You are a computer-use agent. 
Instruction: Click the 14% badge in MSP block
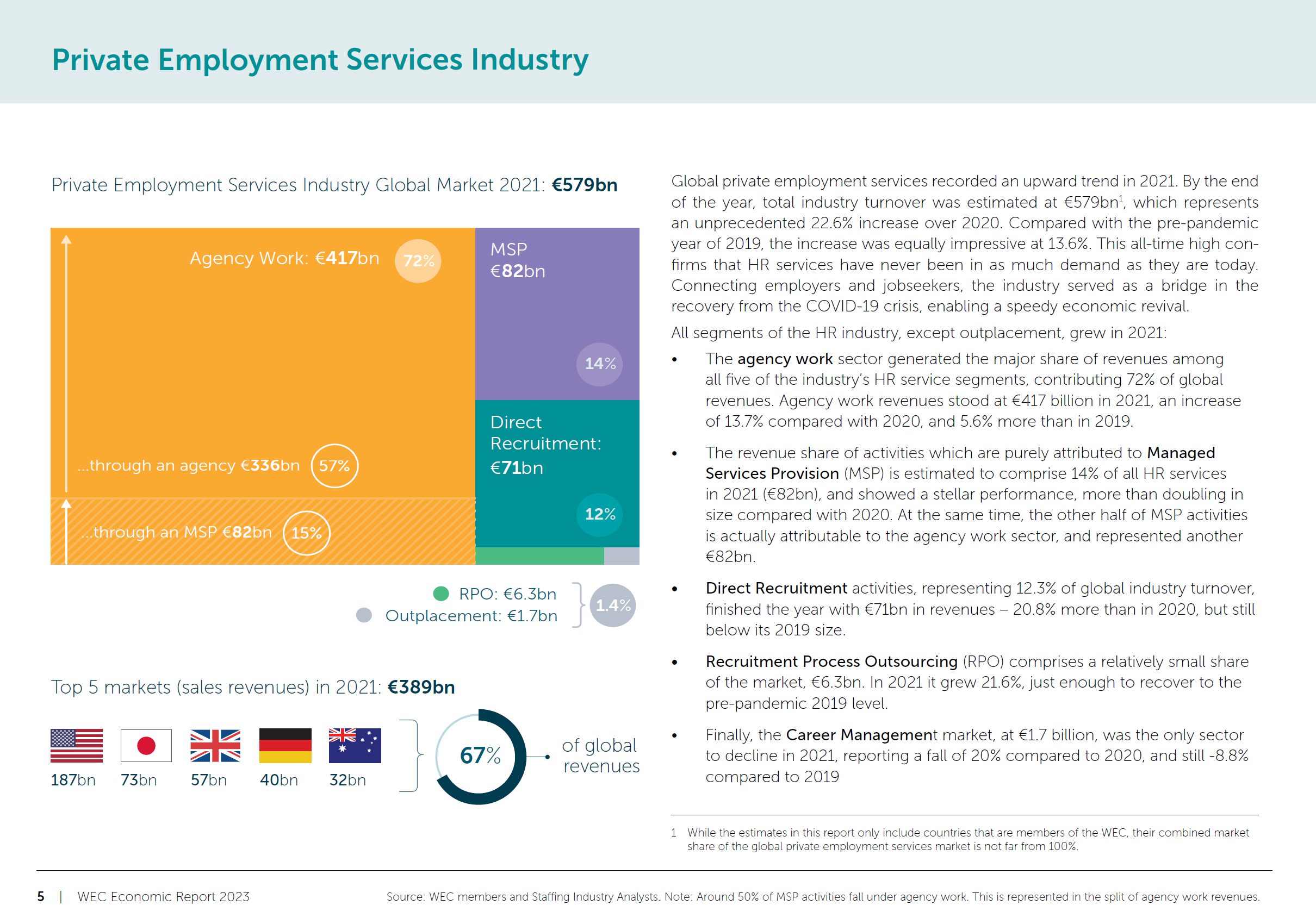point(599,364)
